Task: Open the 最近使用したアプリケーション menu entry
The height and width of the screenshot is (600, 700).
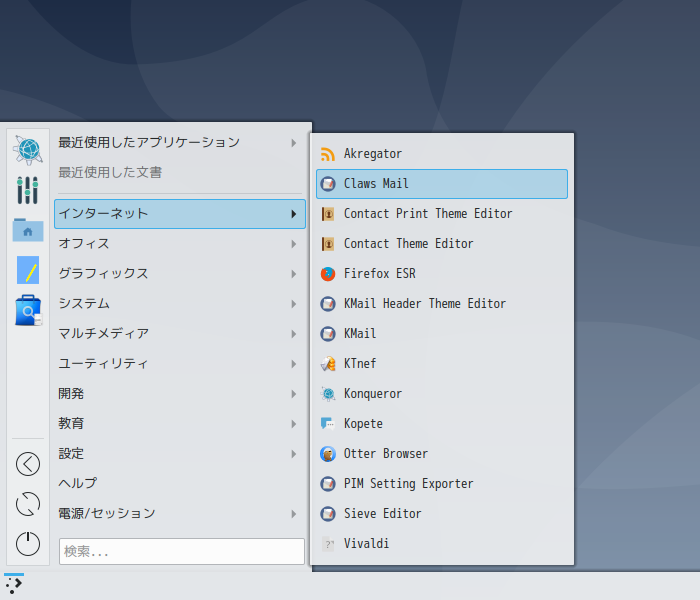Action: tap(180, 143)
